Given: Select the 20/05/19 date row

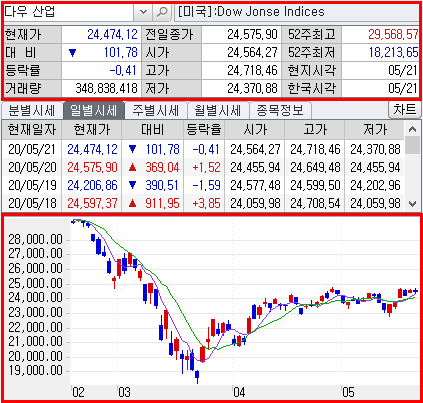Looking at the screenshot, I should [x=203, y=185].
